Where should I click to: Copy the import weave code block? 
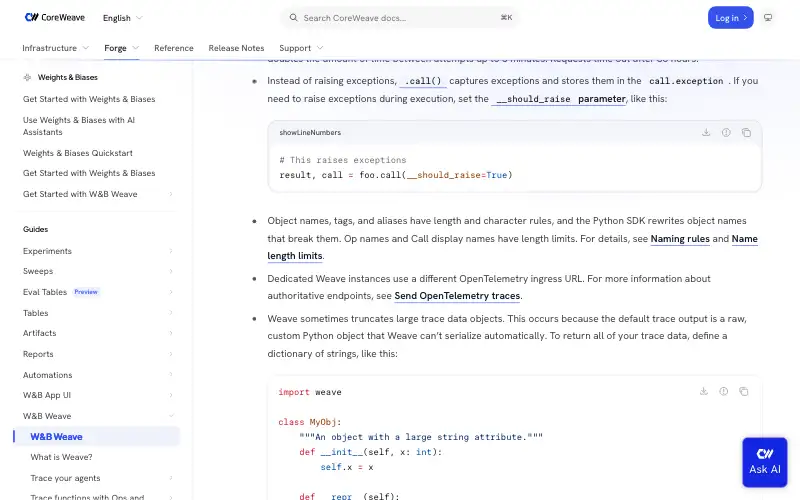click(x=744, y=391)
